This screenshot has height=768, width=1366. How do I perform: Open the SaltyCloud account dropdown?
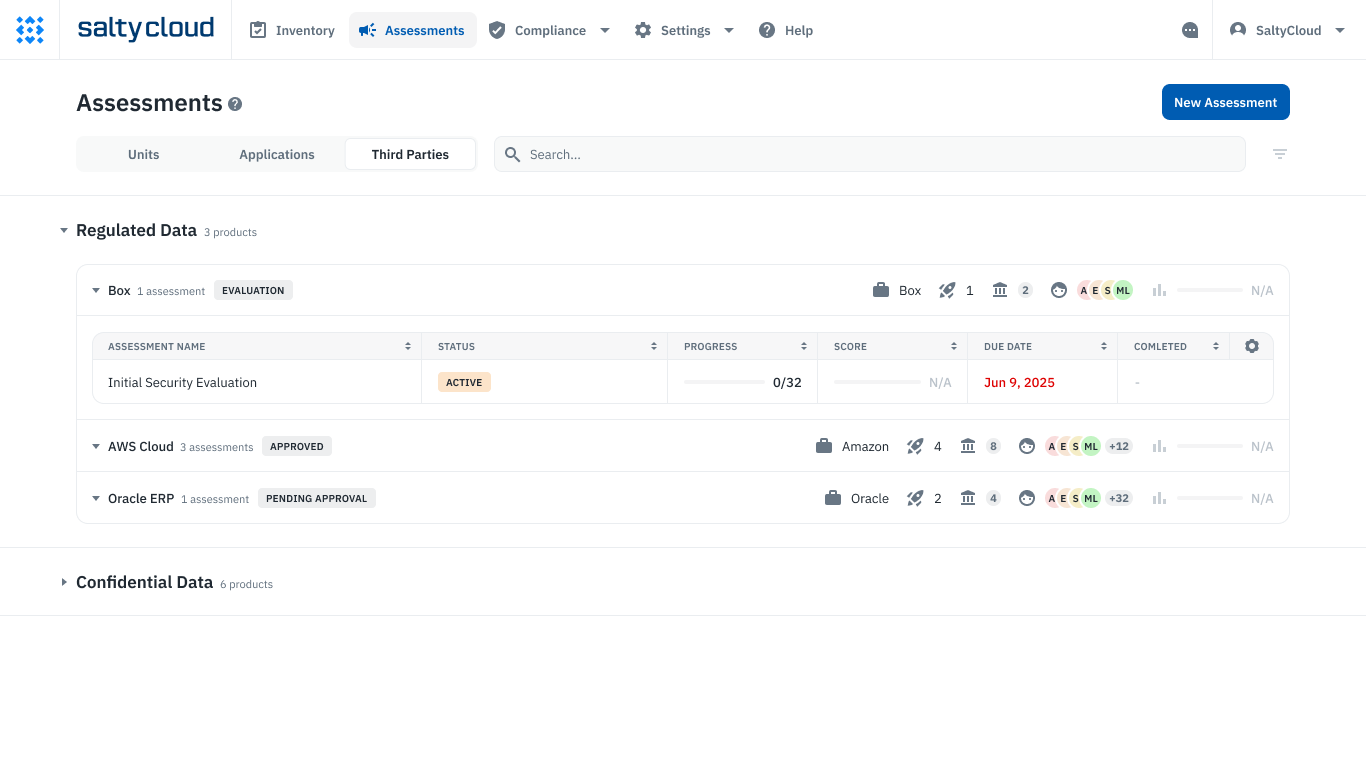click(x=1289, y=30)
